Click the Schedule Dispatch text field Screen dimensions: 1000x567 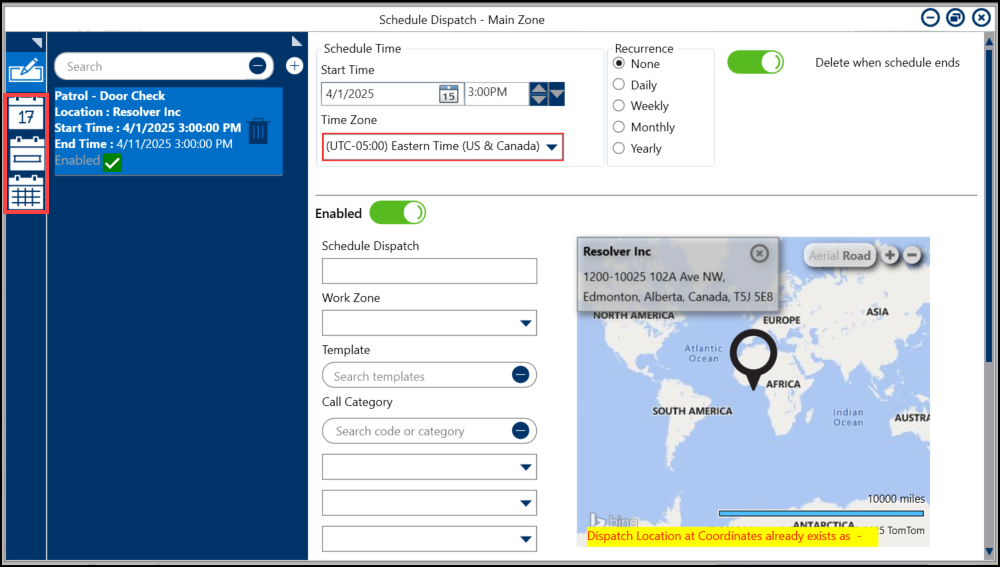pos(429,271)
